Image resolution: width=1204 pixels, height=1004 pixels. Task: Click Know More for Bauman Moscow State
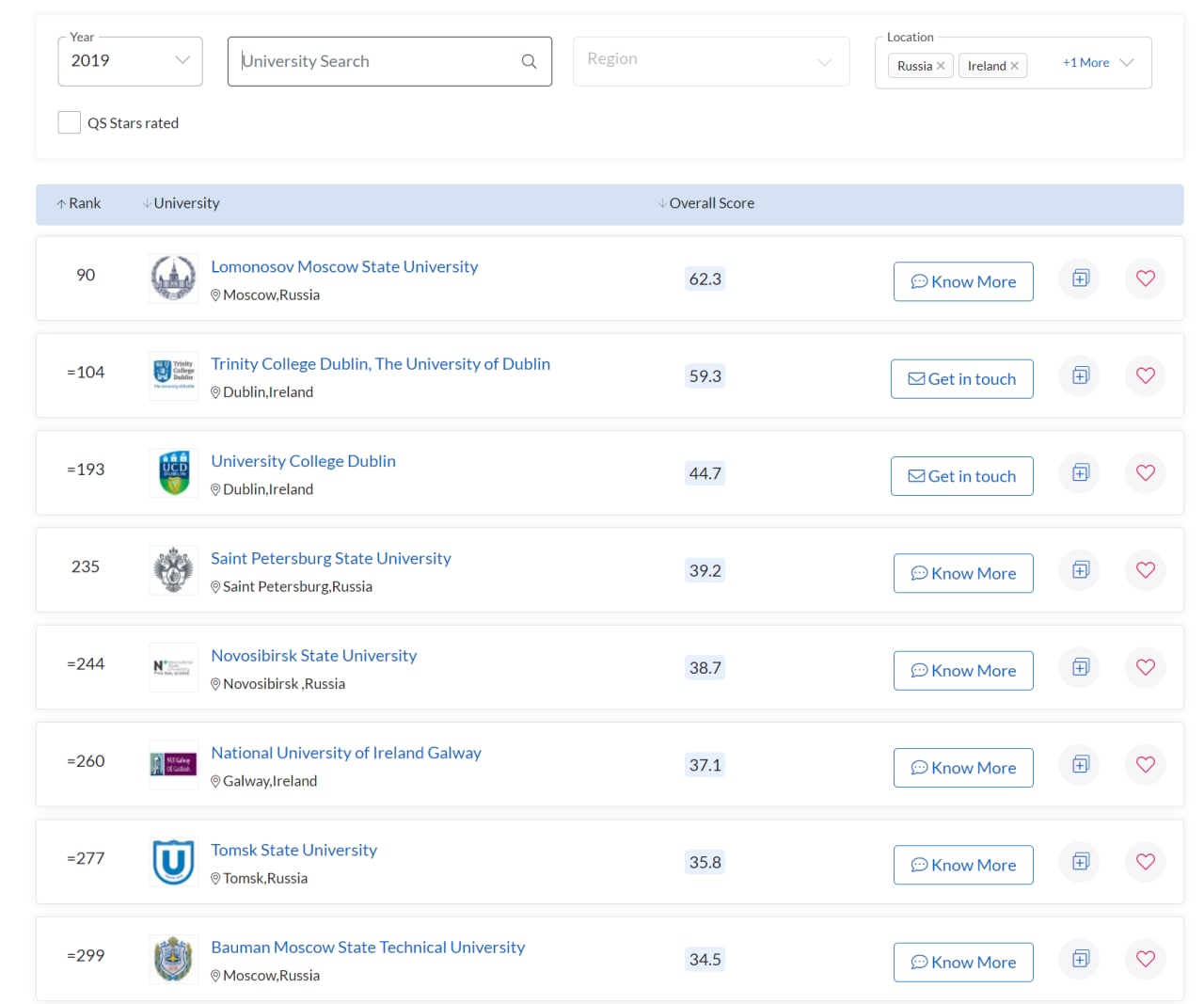pos(963,963)
